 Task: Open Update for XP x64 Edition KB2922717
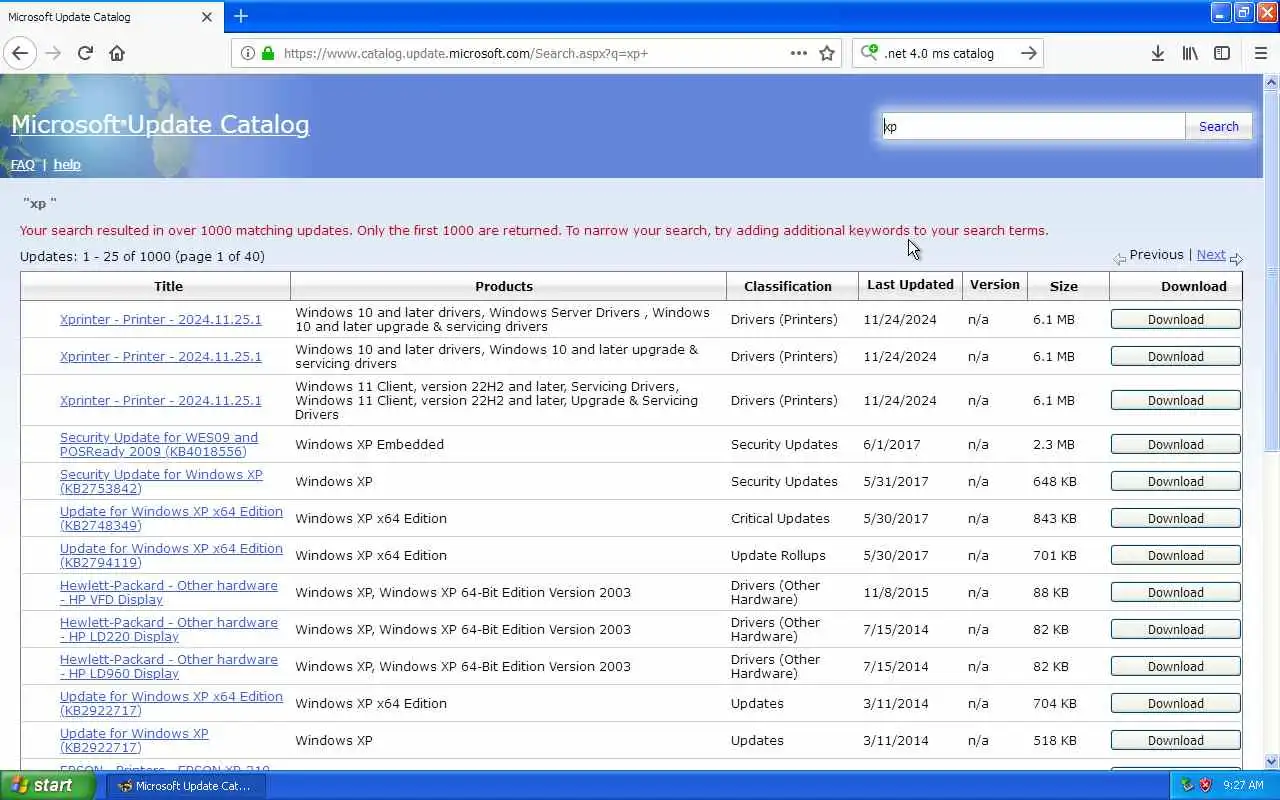(x=171, y=703)
